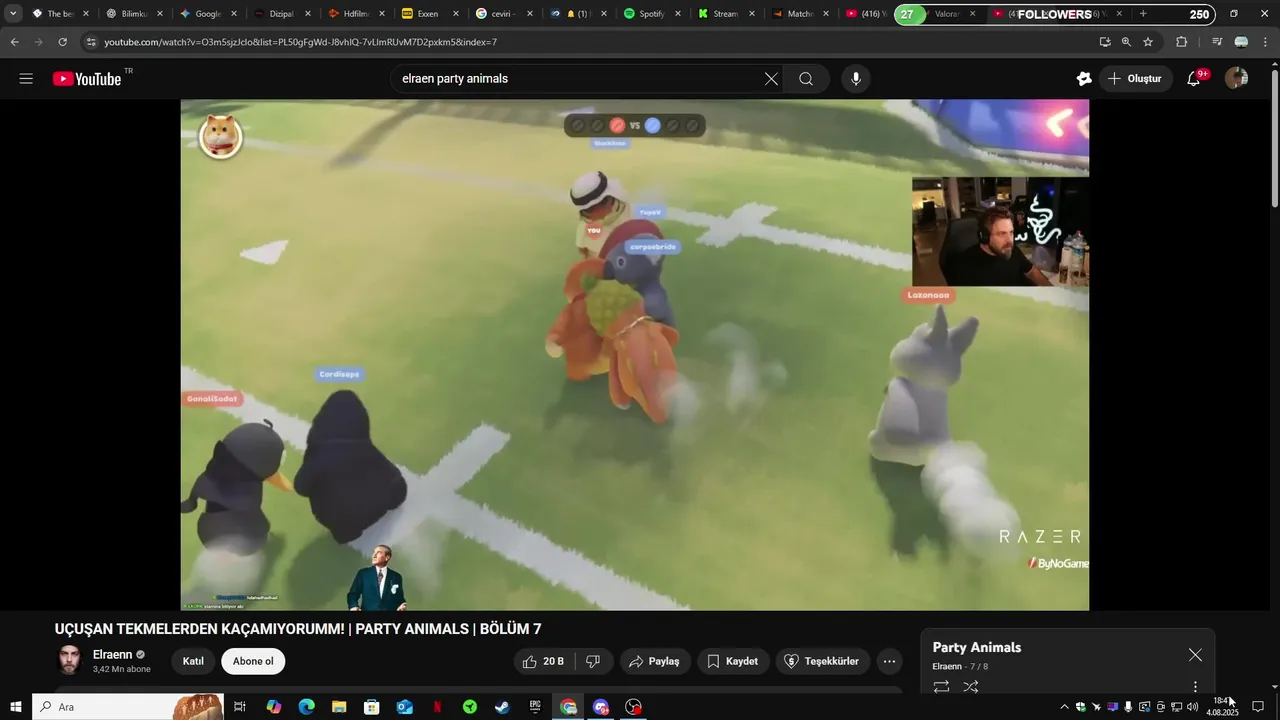
Task: Open volume control in system tray
Action: click(1192, 707)
